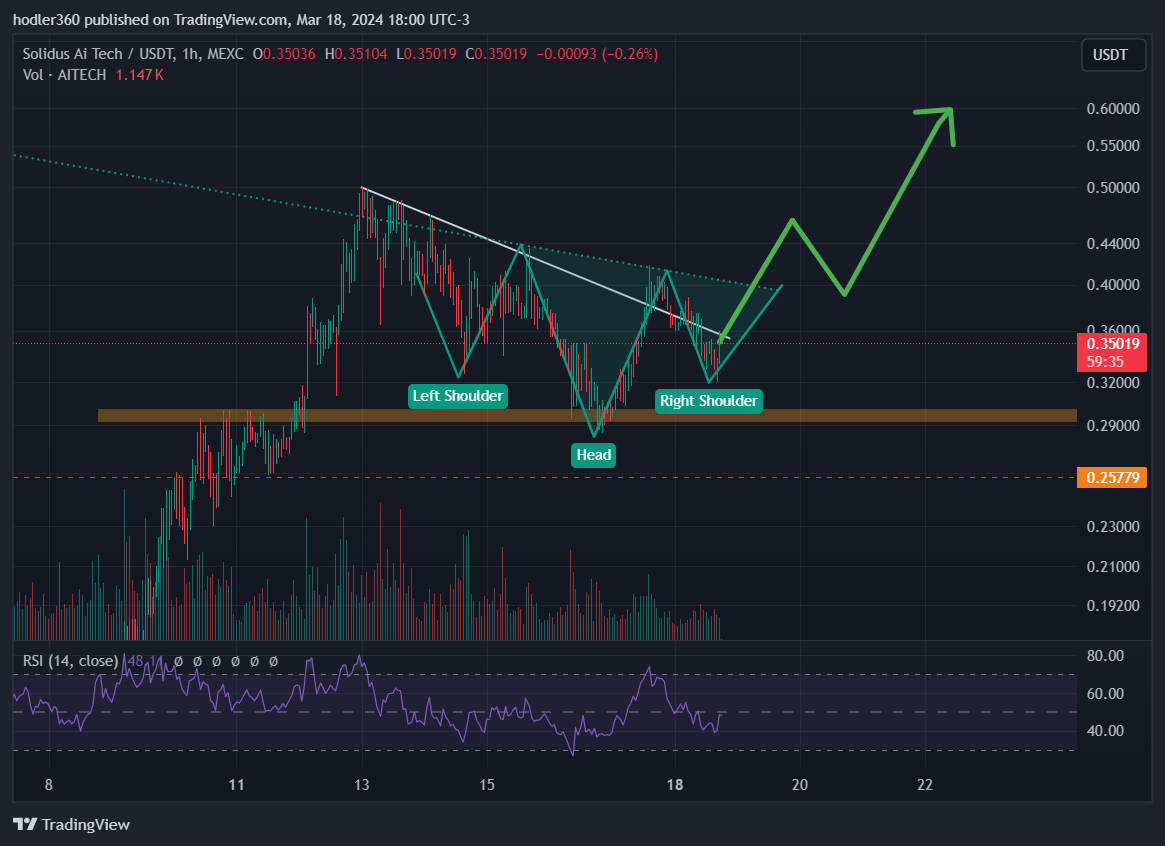The height and width of the screenshot is (846, 1165).
Task: Click the date label 11 on time axis
Action: (236, 785)
